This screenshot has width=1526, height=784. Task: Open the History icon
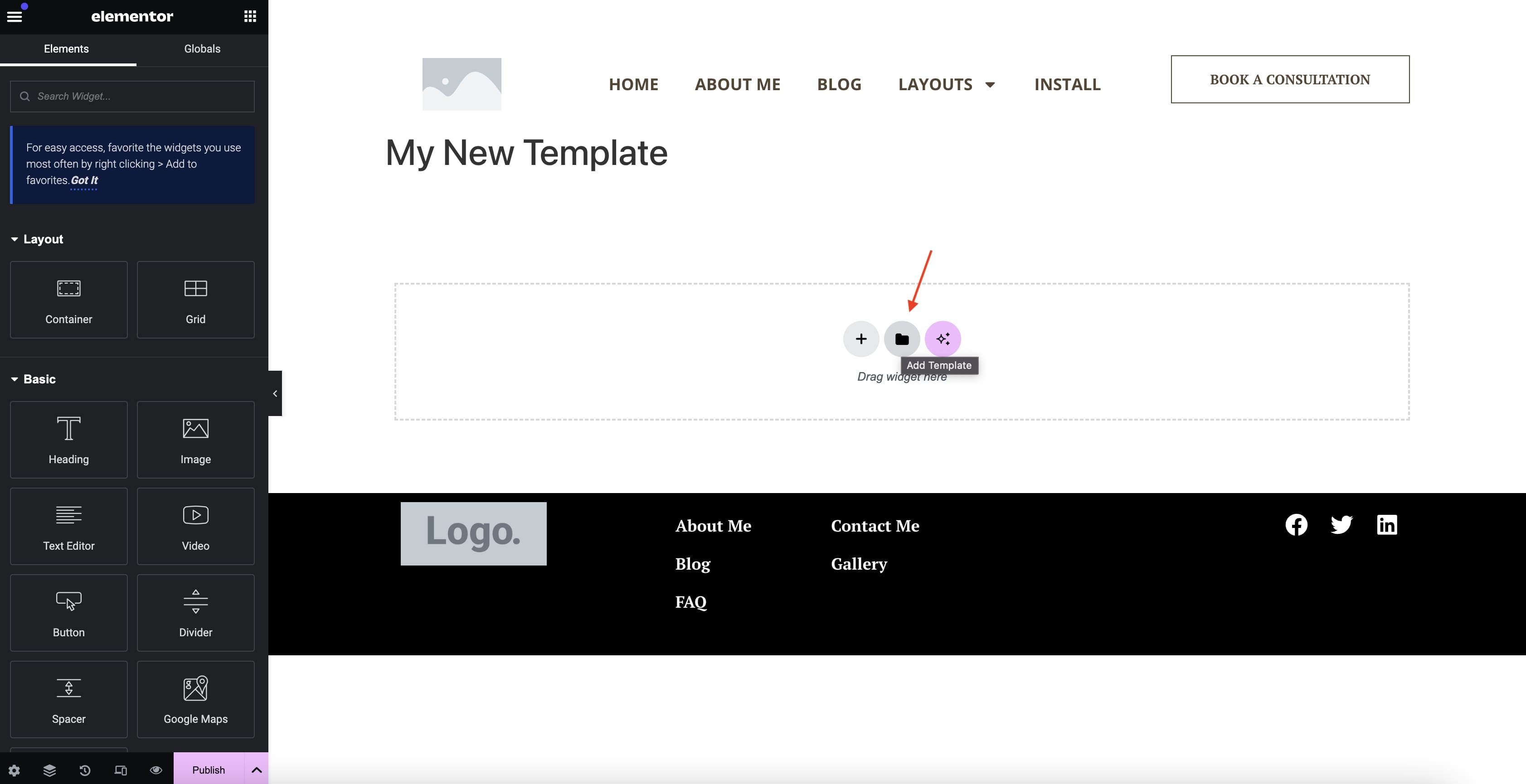click(85, 770)
